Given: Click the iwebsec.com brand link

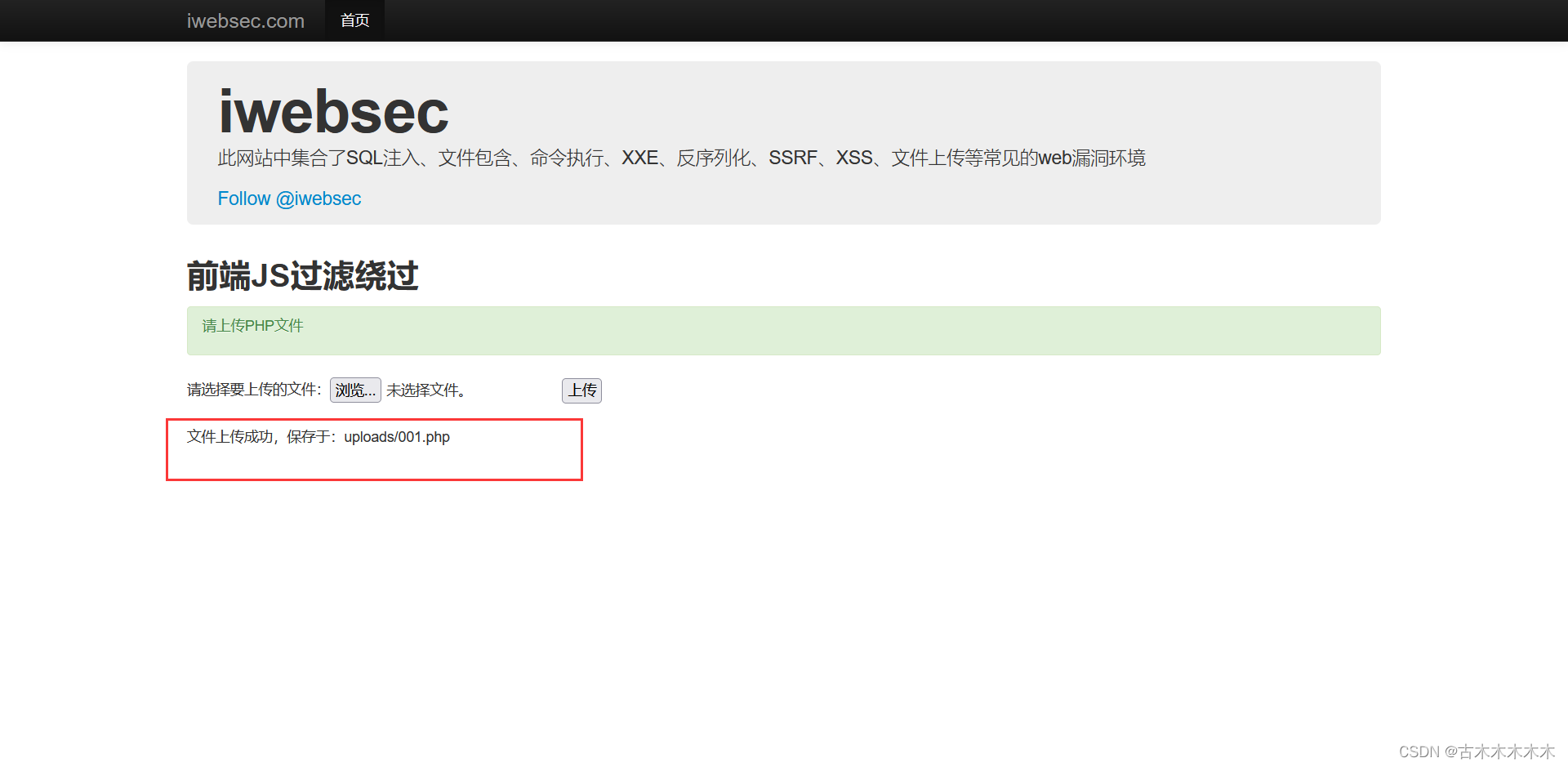Looking at the screenshot, I should (245, 20).
